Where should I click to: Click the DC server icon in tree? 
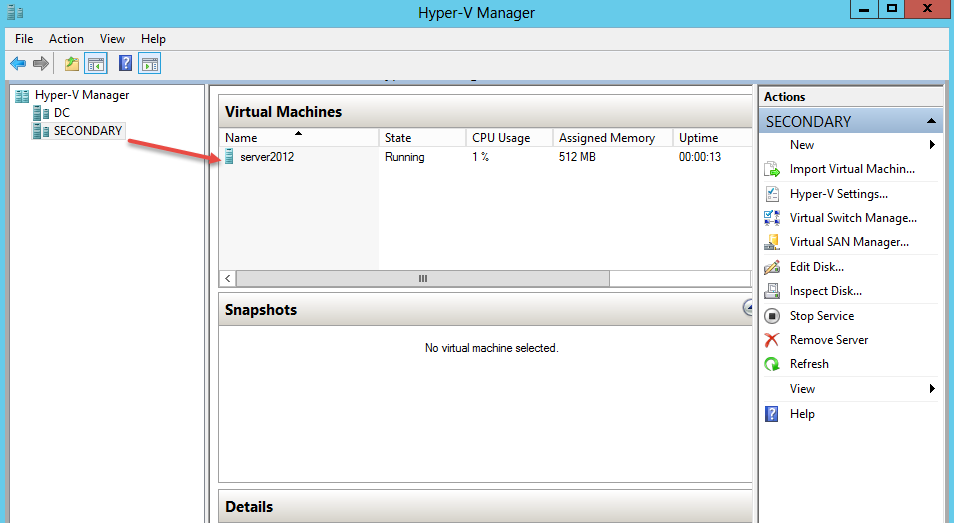(x=41, y=113)
